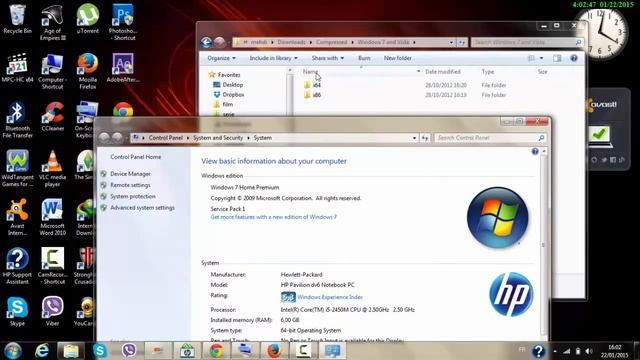The width and height of the screenshot is (640, 360).
Task: Select Dropbox in the Favorites list
Action: [229, 94]
